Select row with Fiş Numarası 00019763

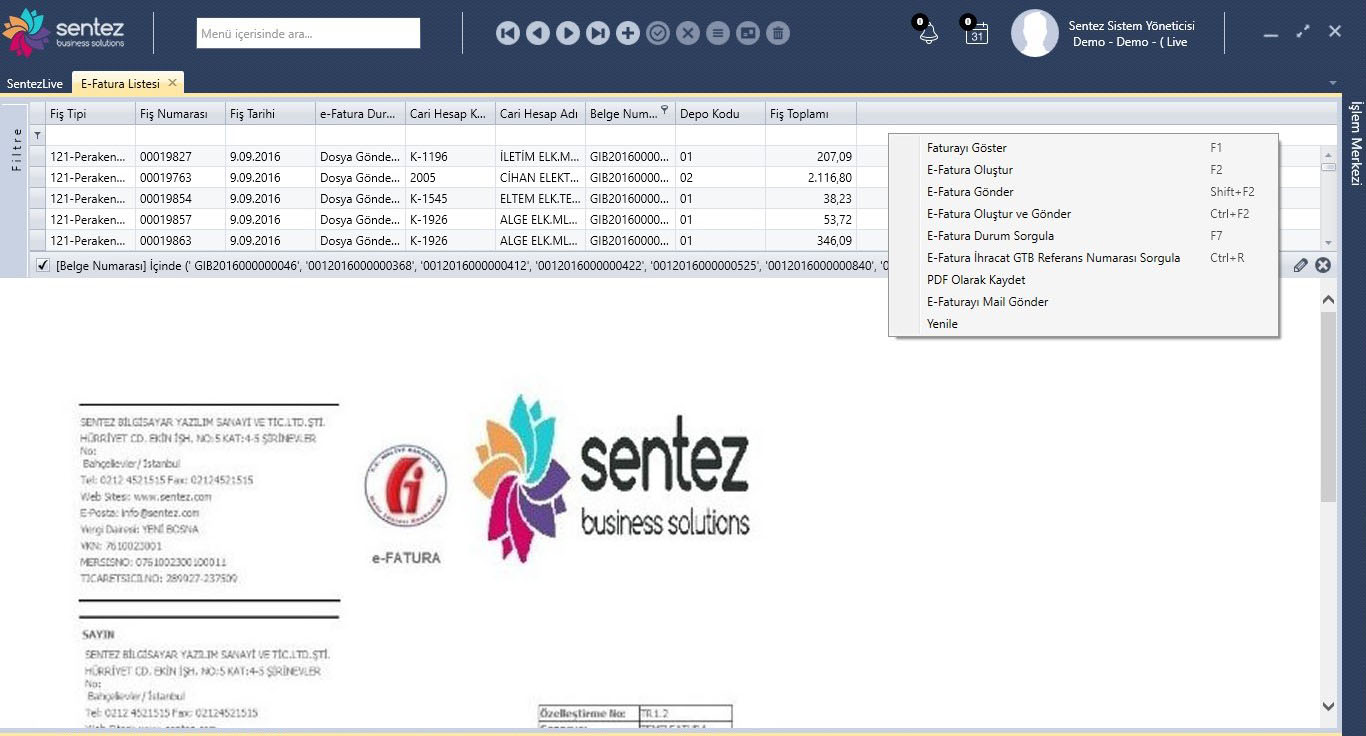coord(443,178)
